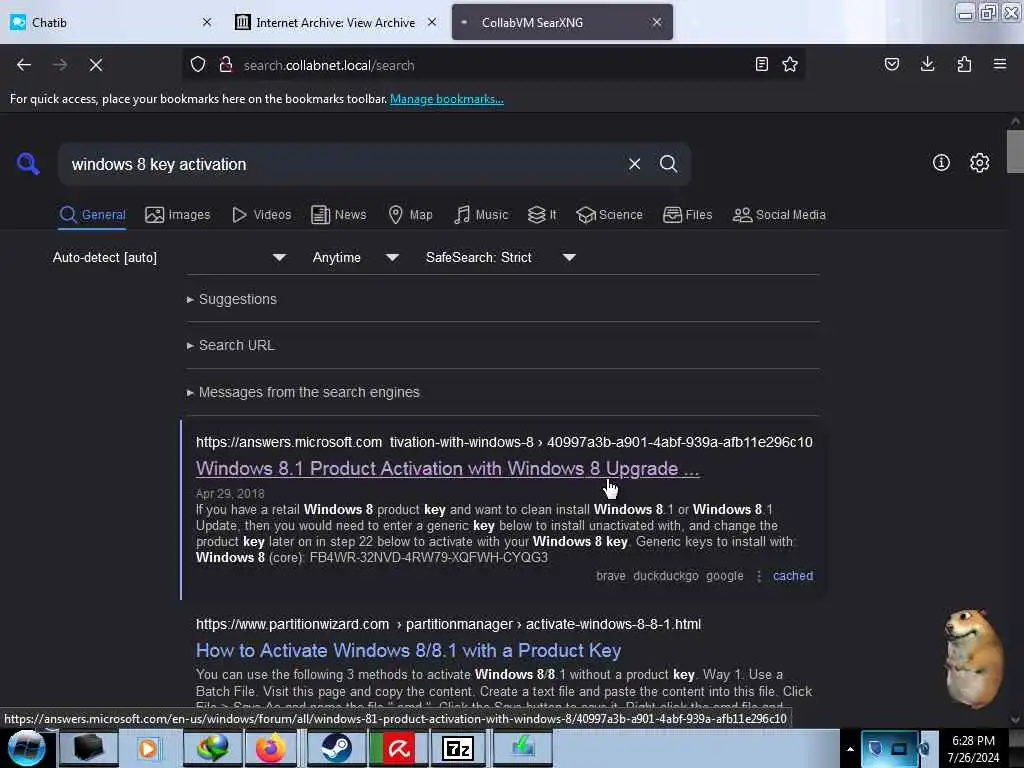Switch to Map search category
This screenshot has height=768, width=1024.
[410, 215]
